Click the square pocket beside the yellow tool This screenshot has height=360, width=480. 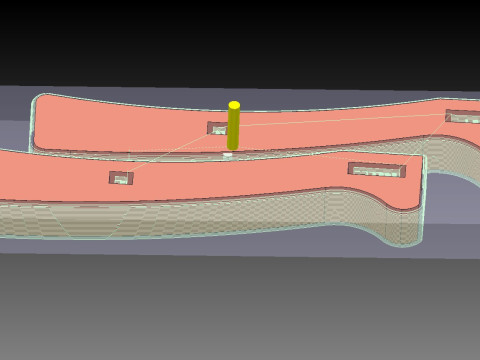(x=217, y=128)
